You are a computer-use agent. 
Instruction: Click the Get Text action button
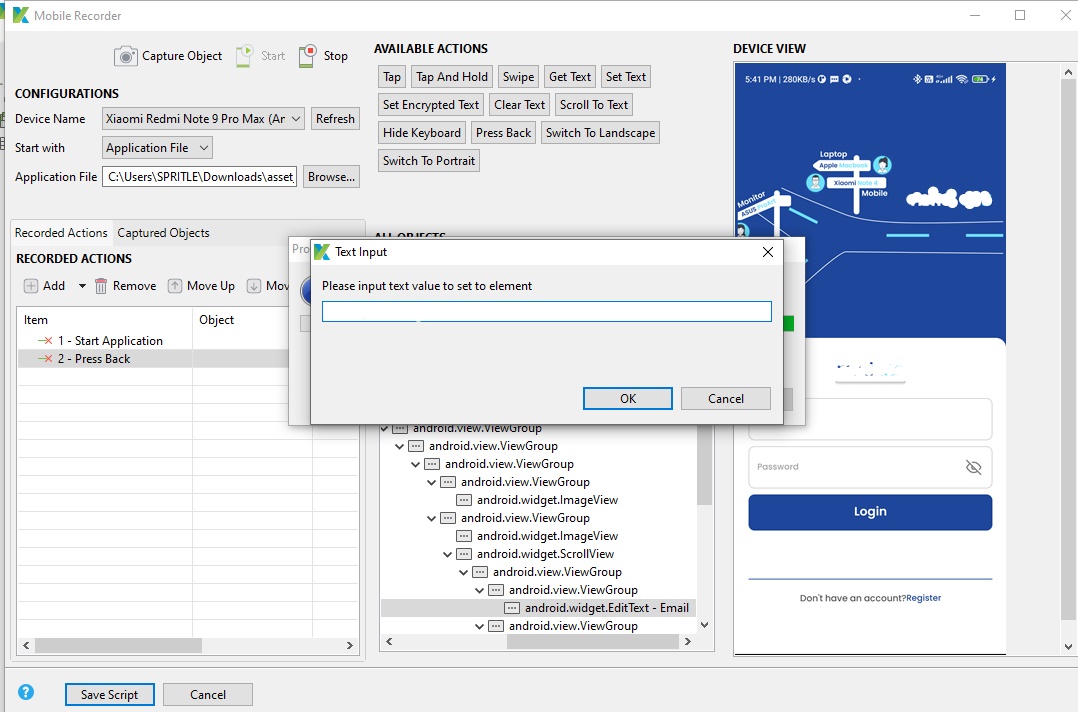click(570, 77)
